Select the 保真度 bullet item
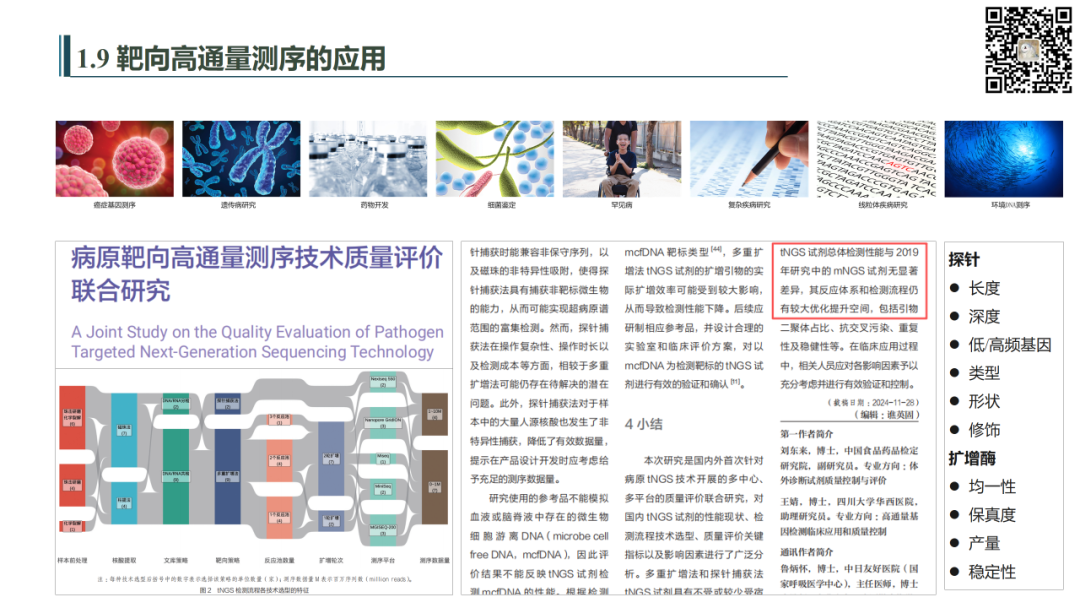The image size is (1080, 608). tap(991, 515)
